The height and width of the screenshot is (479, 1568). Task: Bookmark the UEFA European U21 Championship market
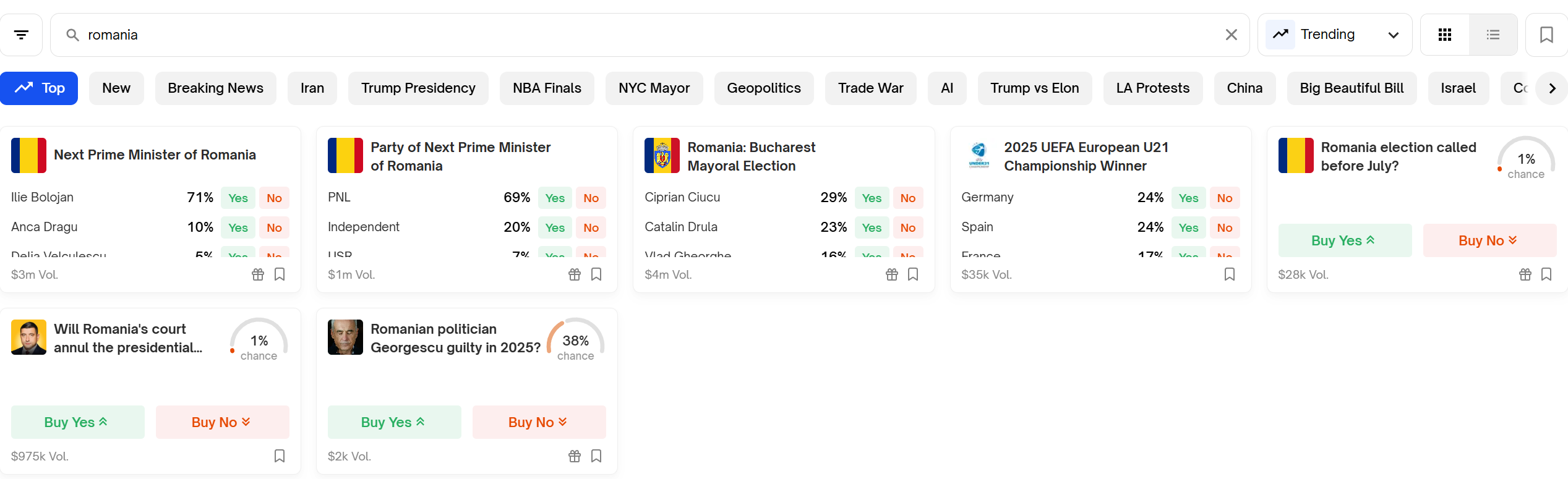tap(1229, 274)
